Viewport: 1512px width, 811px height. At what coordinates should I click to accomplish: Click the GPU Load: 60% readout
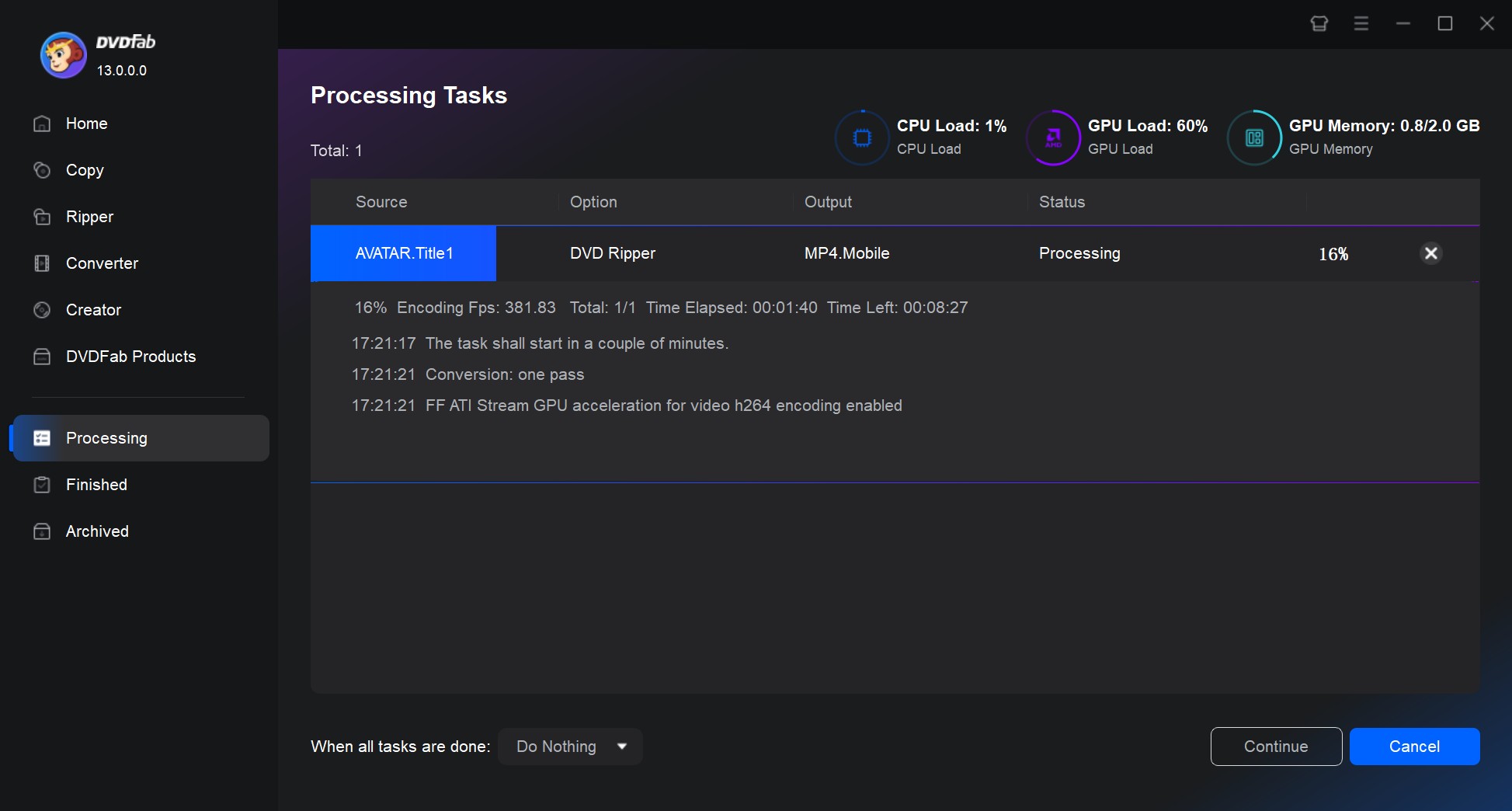(x=1148, y=126)
